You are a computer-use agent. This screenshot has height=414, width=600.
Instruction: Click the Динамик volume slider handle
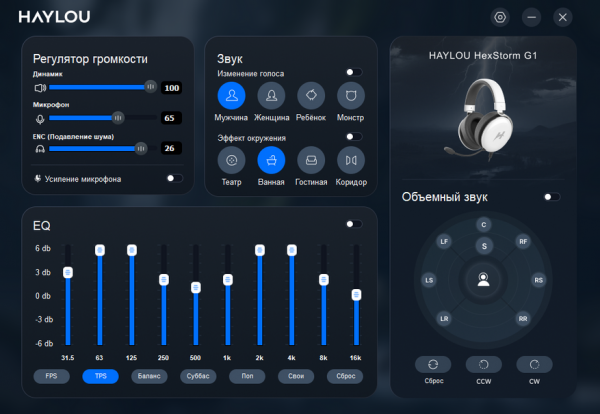(151, 87)
